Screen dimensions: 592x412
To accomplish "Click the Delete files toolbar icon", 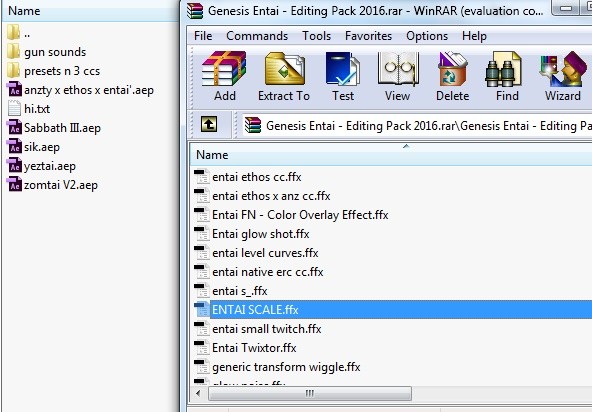I will [x=453, y=69].
